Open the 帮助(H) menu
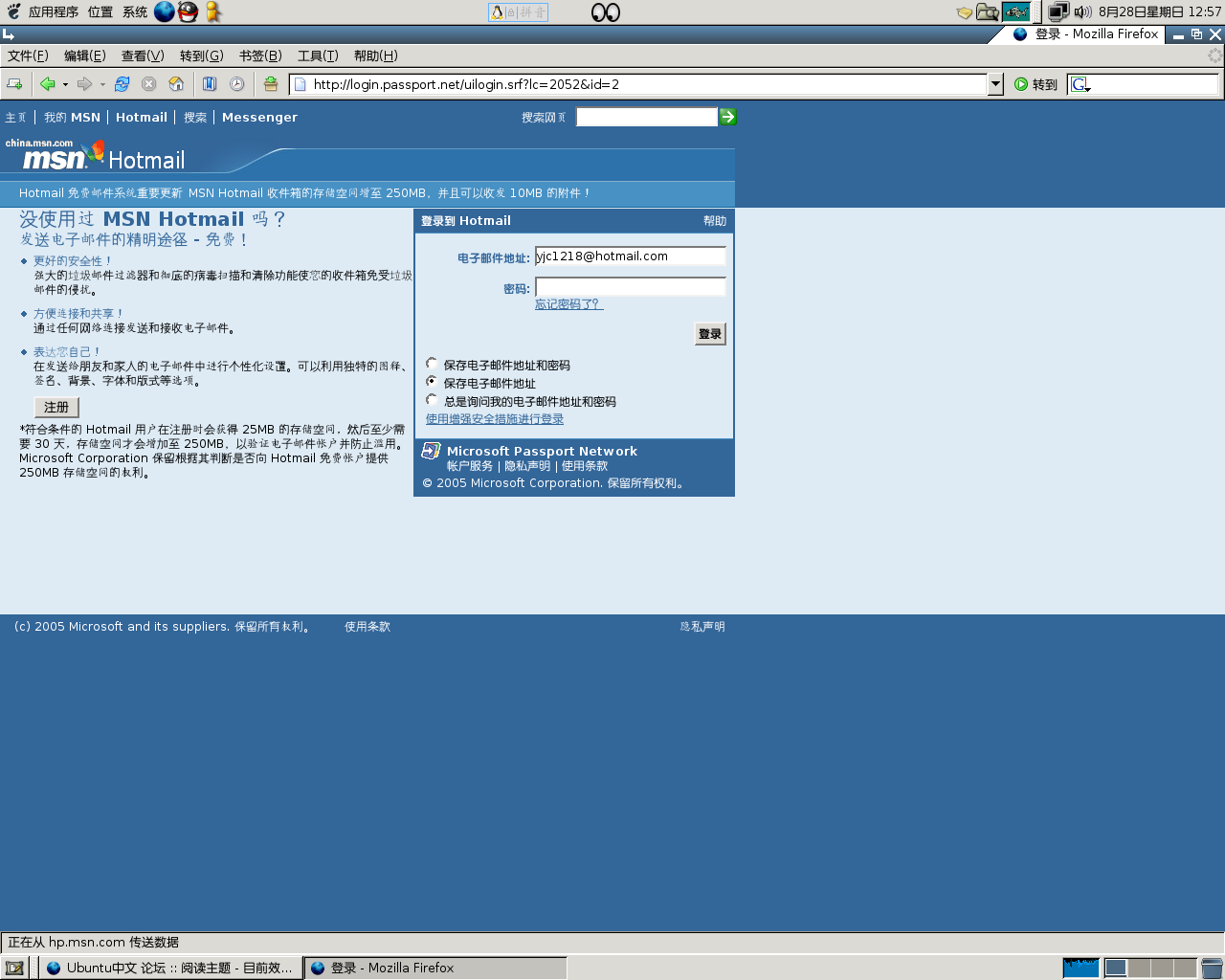Image resolution: width=1225 pixels, height=980 pixels. [375, 56]
